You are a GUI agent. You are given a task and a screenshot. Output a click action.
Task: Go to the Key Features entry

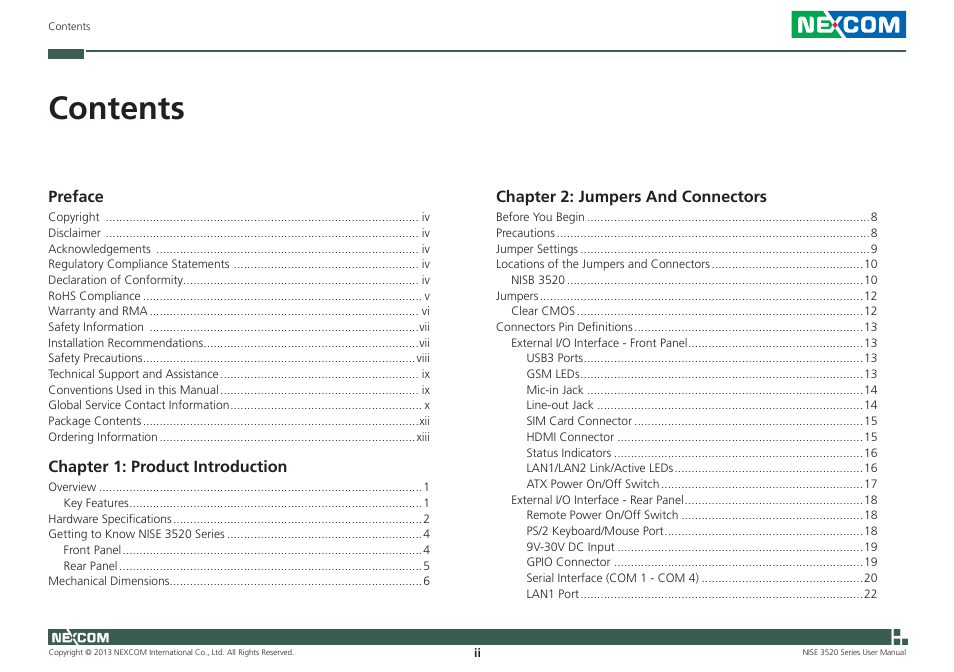246,503
